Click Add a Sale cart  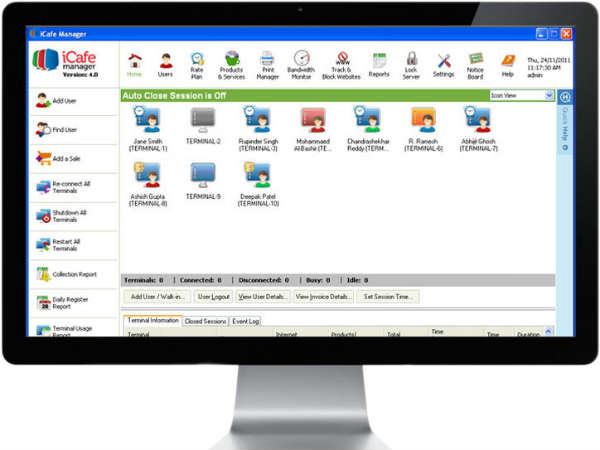[74, 158]
